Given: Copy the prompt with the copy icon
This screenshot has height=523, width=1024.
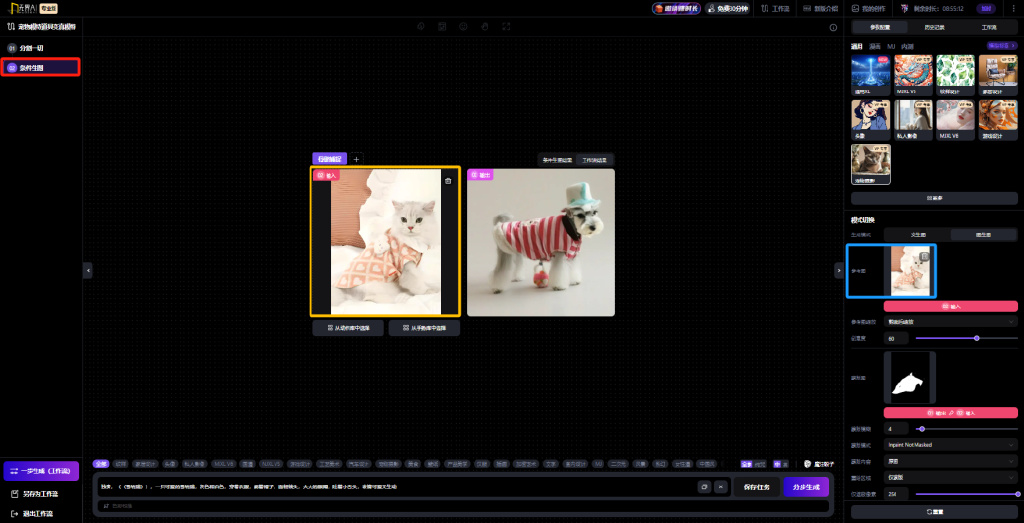Looking at the screenshot, I should pos(704,486).
